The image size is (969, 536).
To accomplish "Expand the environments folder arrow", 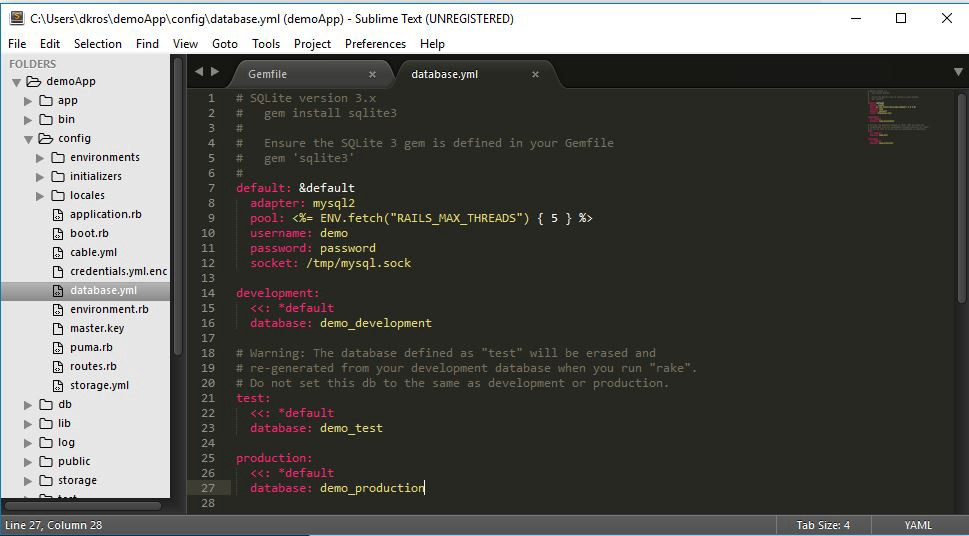I will [40, 158].
